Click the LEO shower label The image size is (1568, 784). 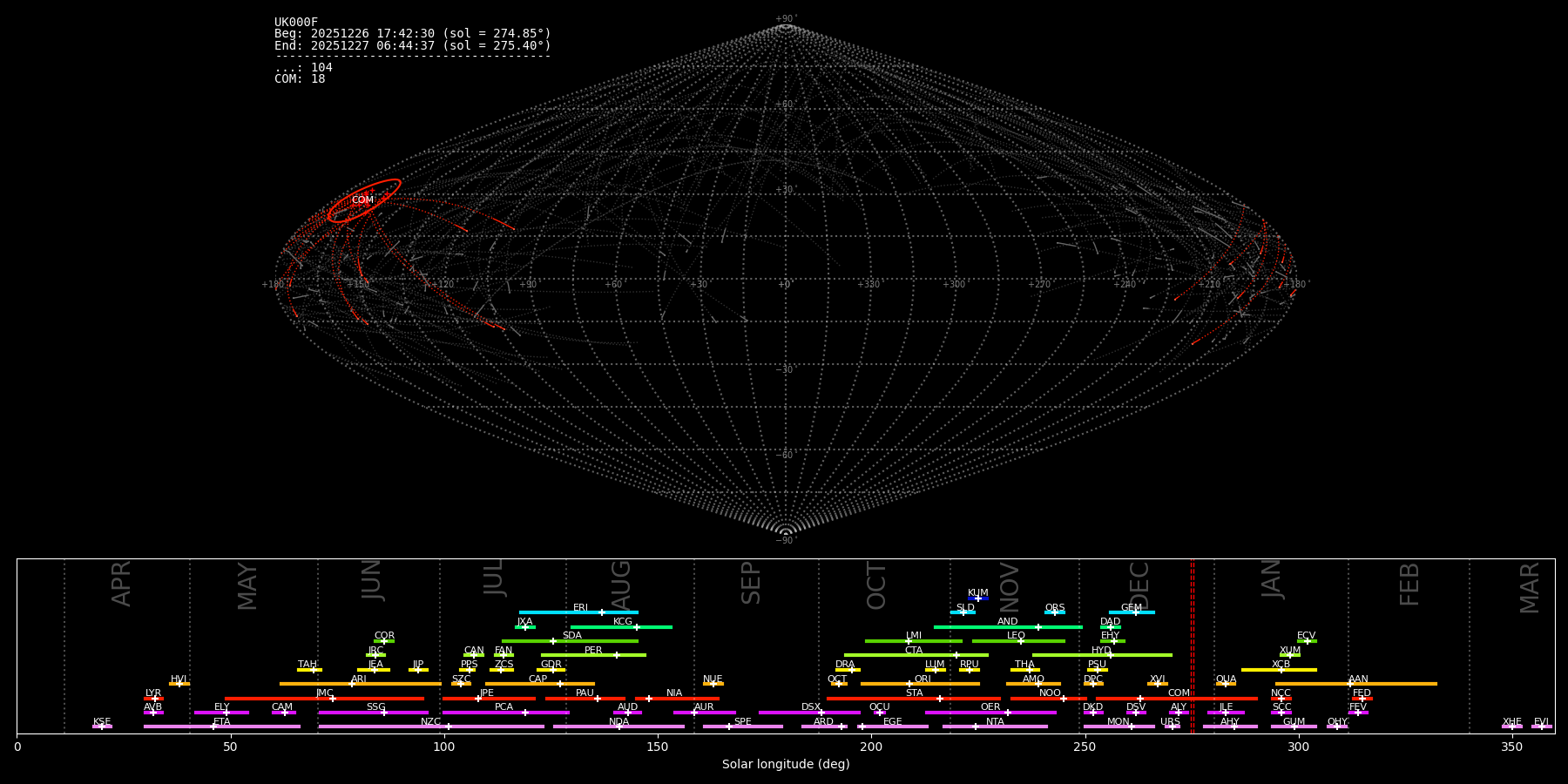pos(1017,636)
